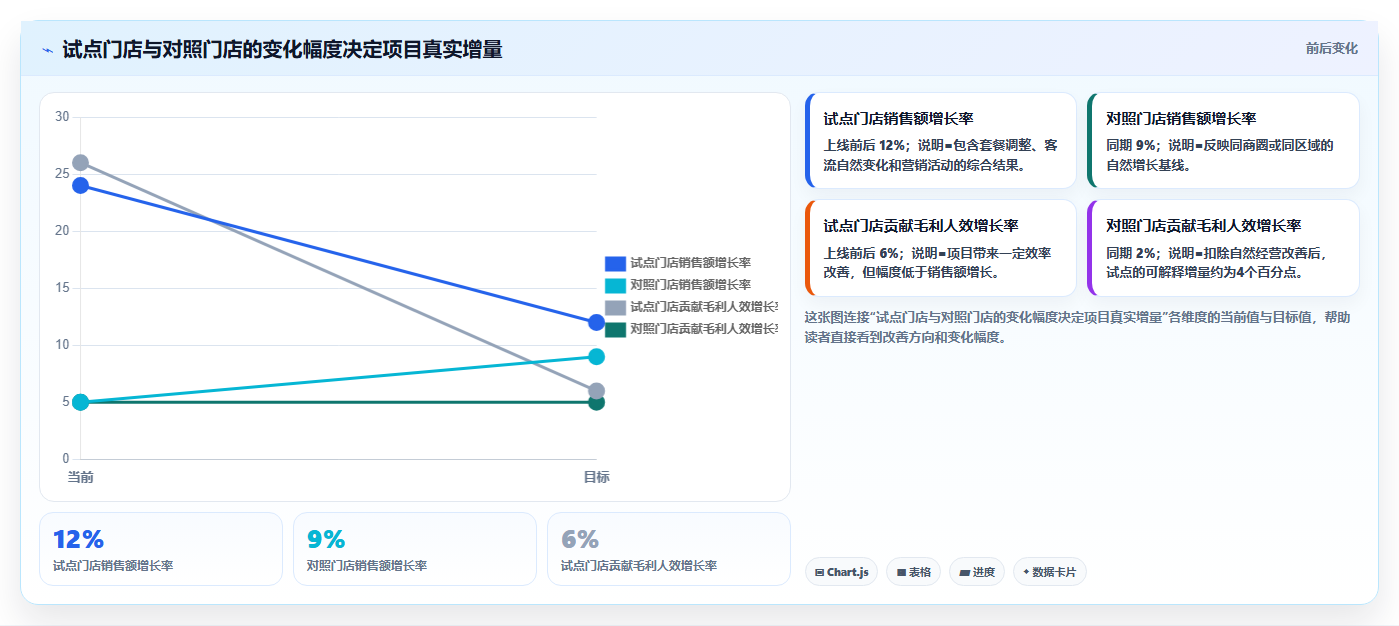Click the cyan data point at 5 on 当前
The image size is (1399, 626).
tap(81, 403)
